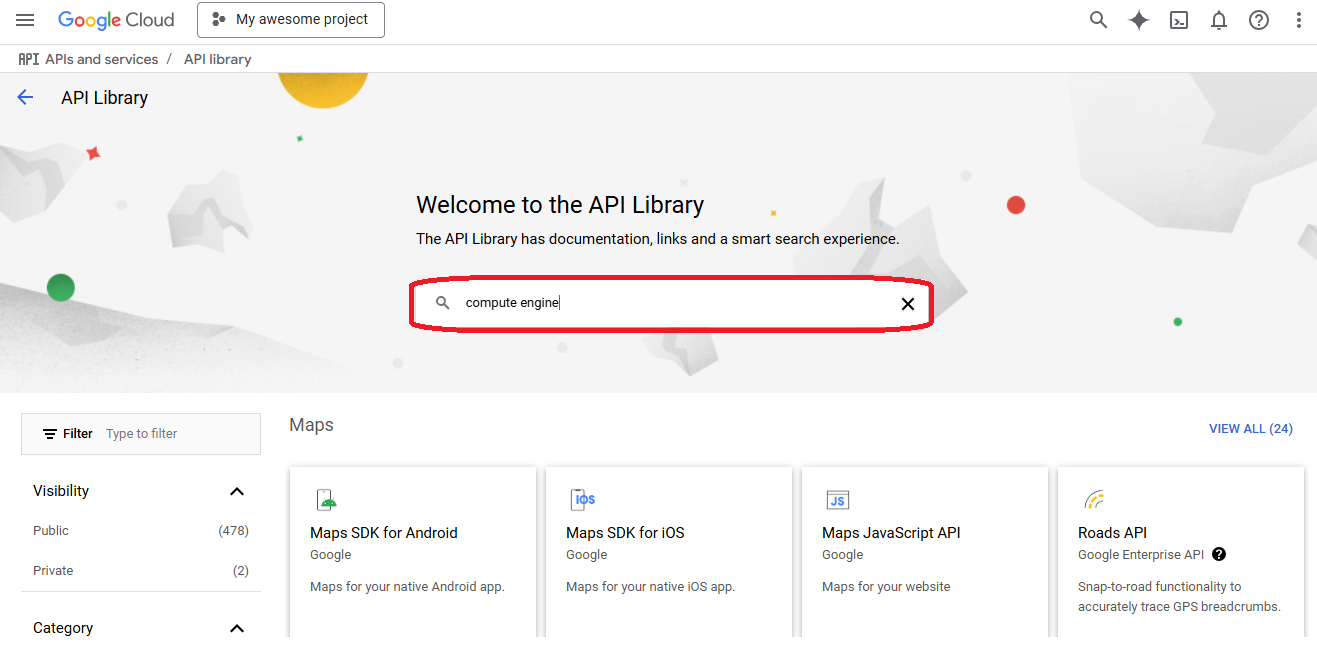1317x655 pixels.
Task: Activate Cloud Shell terminal icon
Action: [x=1179, y=20]
